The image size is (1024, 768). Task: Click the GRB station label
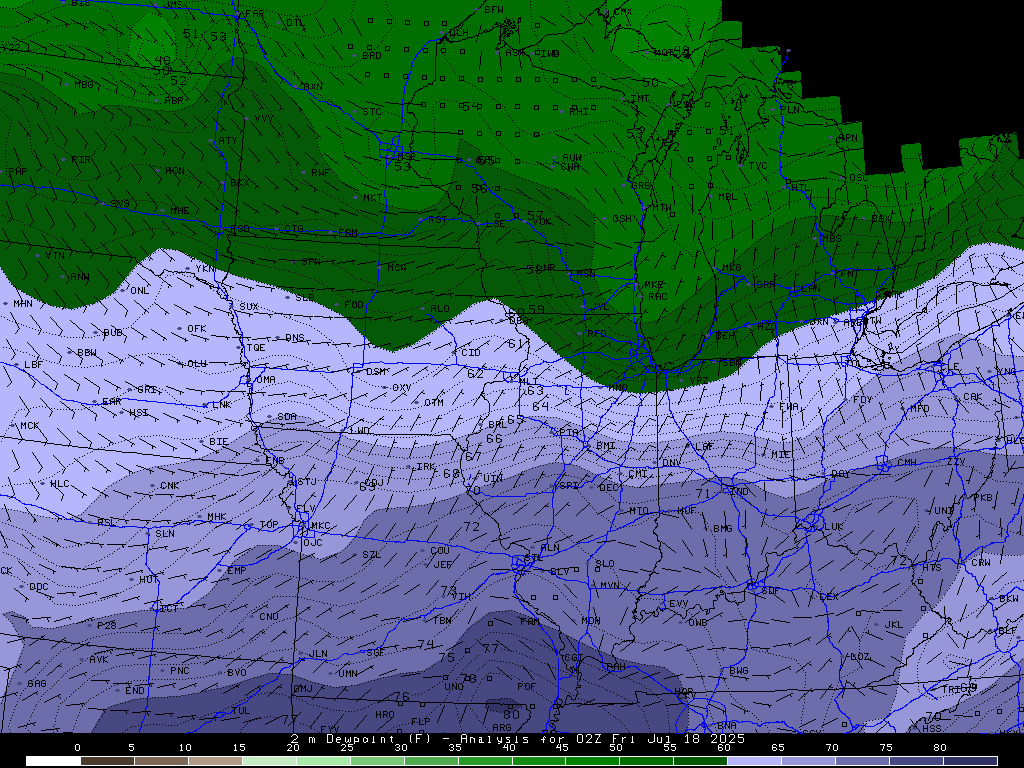click(x=641, y=185)
